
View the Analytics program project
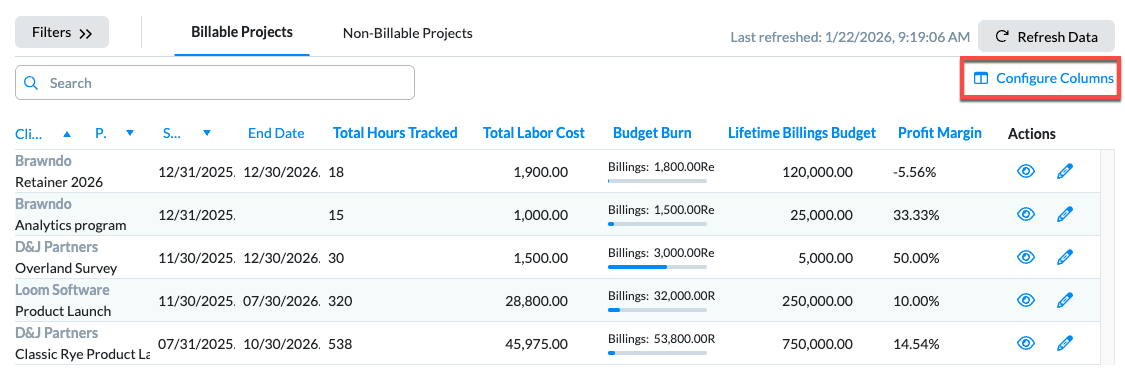click(x=1026, y=214)
